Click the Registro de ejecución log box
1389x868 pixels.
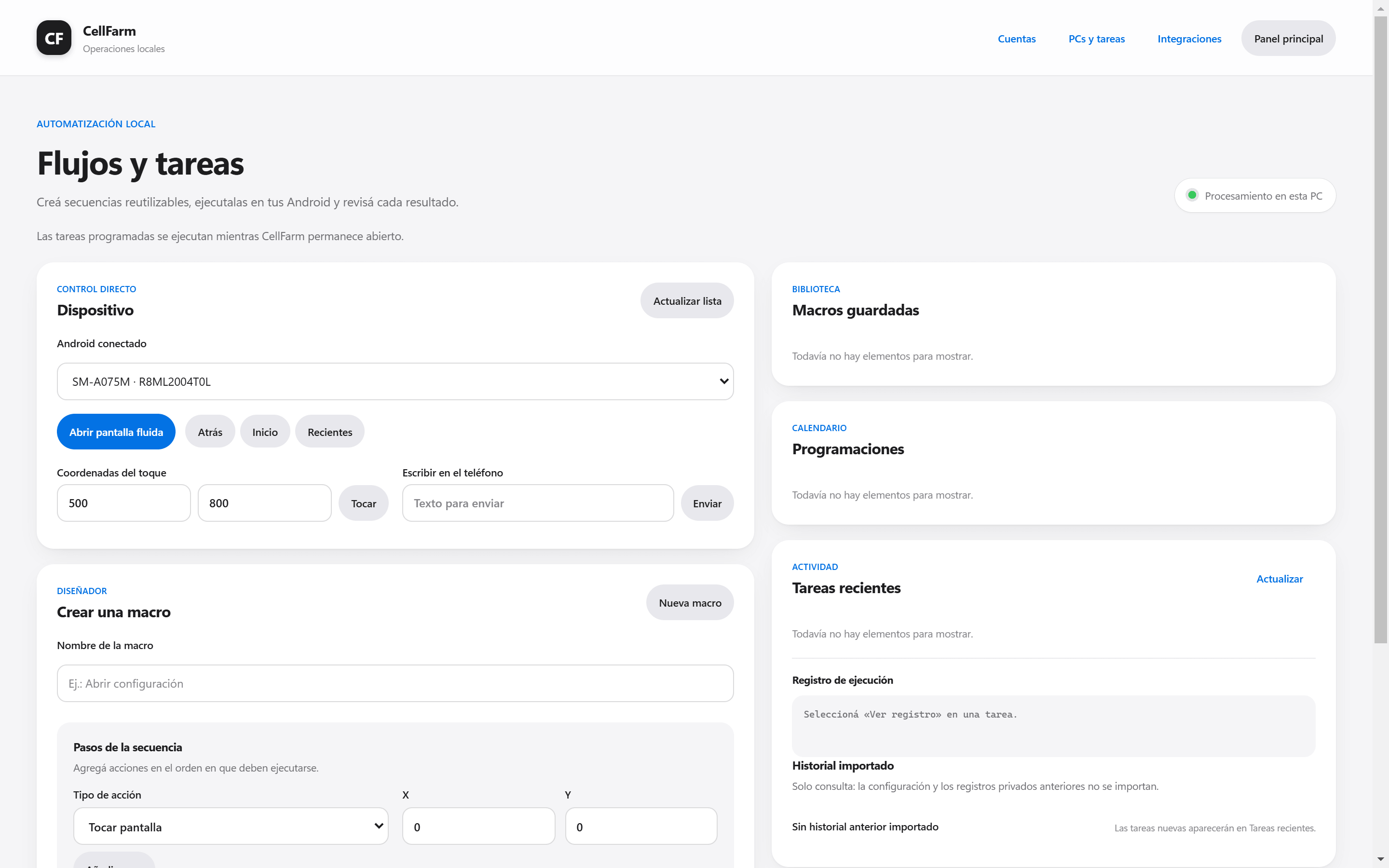tap(1053, 726)
